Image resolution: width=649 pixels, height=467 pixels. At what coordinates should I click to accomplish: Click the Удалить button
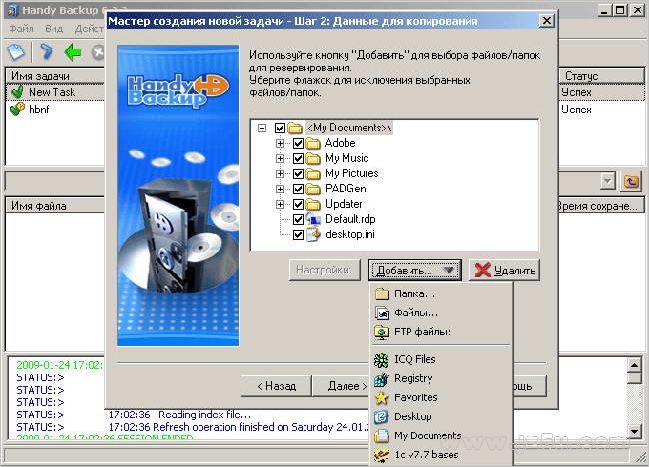click(x=505, y=270)
